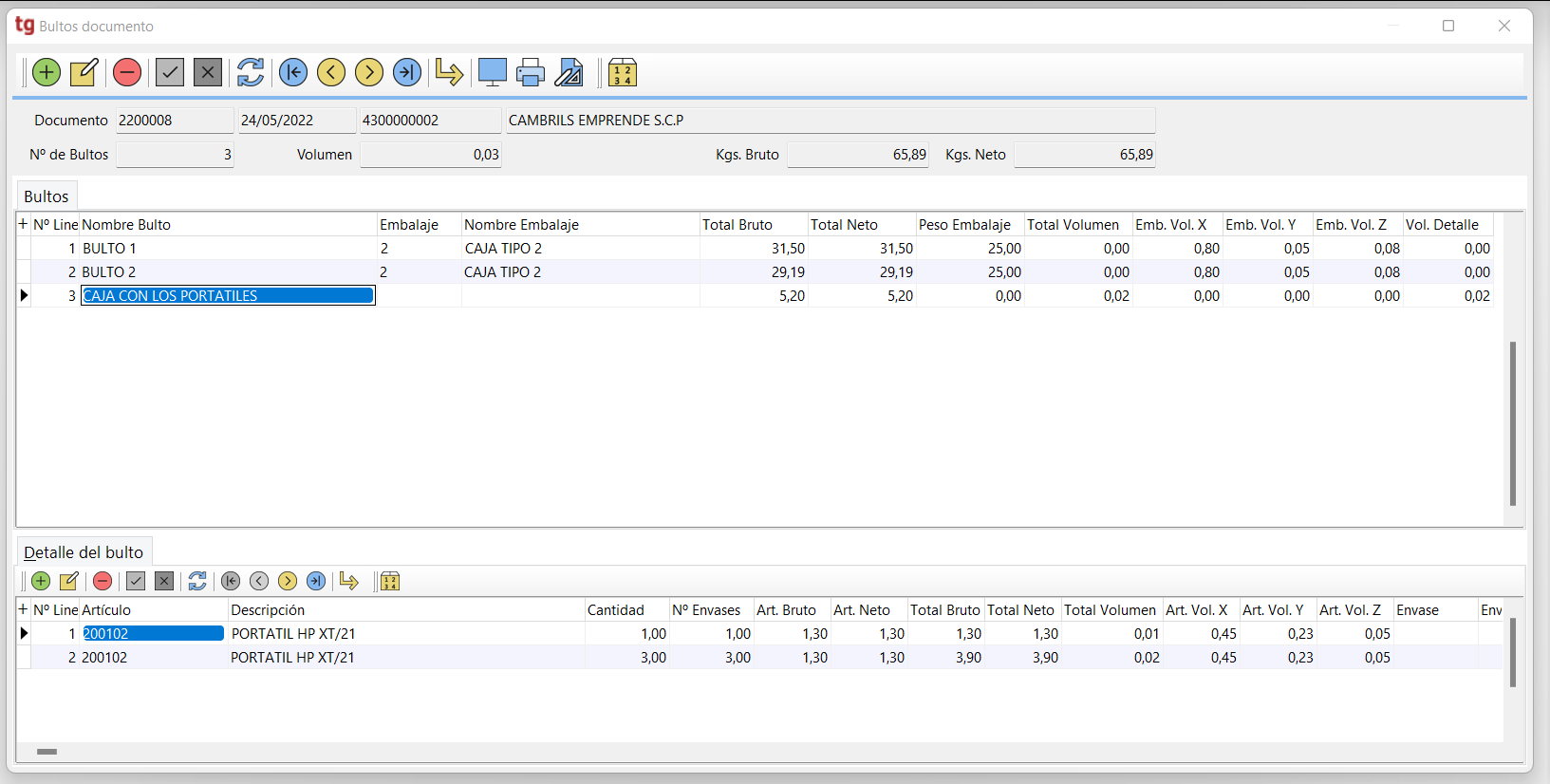
Task: Click the Volumen field showing 0,03
Action: pos(430,155)
